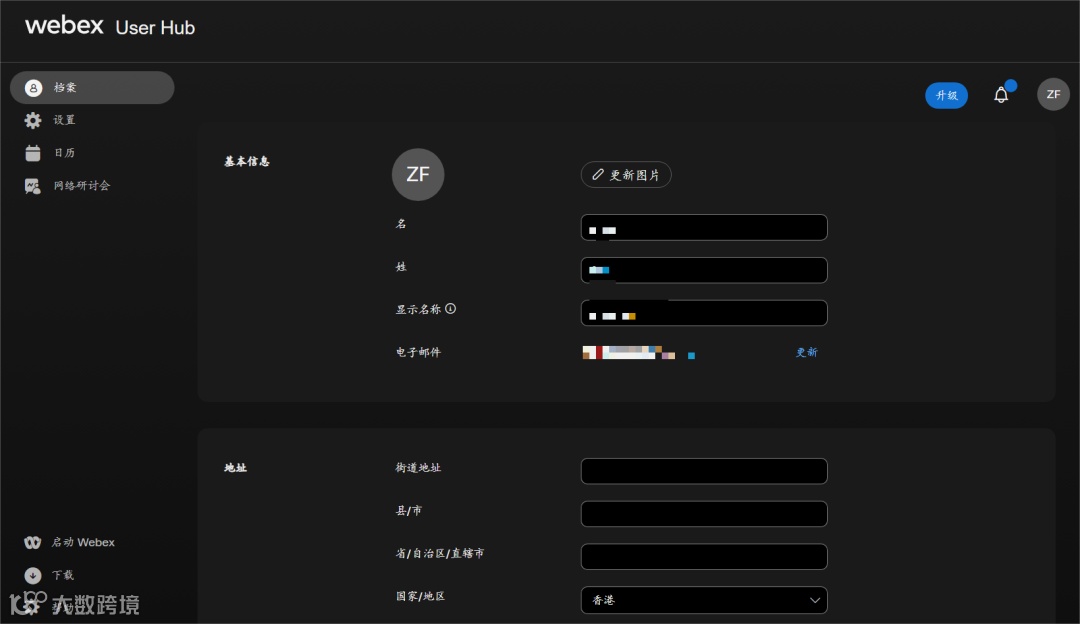Click 更新图片 update picture button
Viewport: 1080px width, 624px height.
[626, 175]
